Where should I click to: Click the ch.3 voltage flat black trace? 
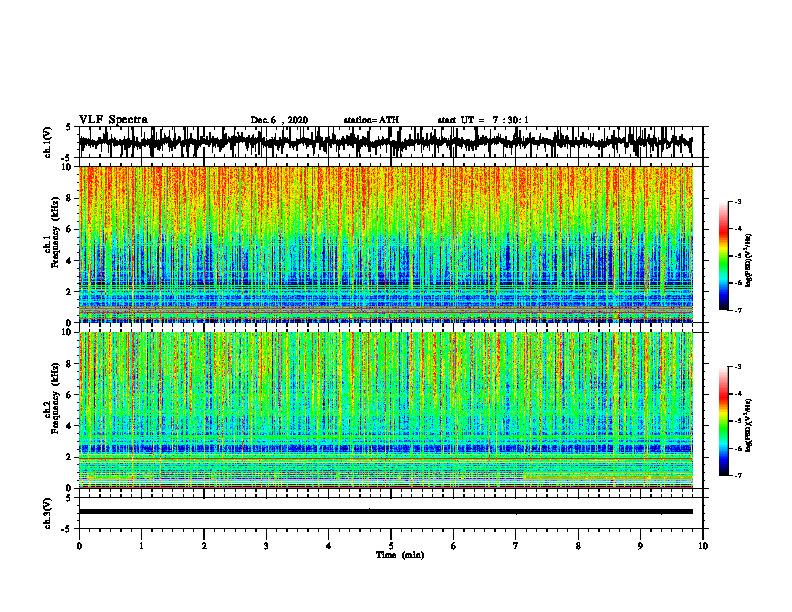pos(385,512)
